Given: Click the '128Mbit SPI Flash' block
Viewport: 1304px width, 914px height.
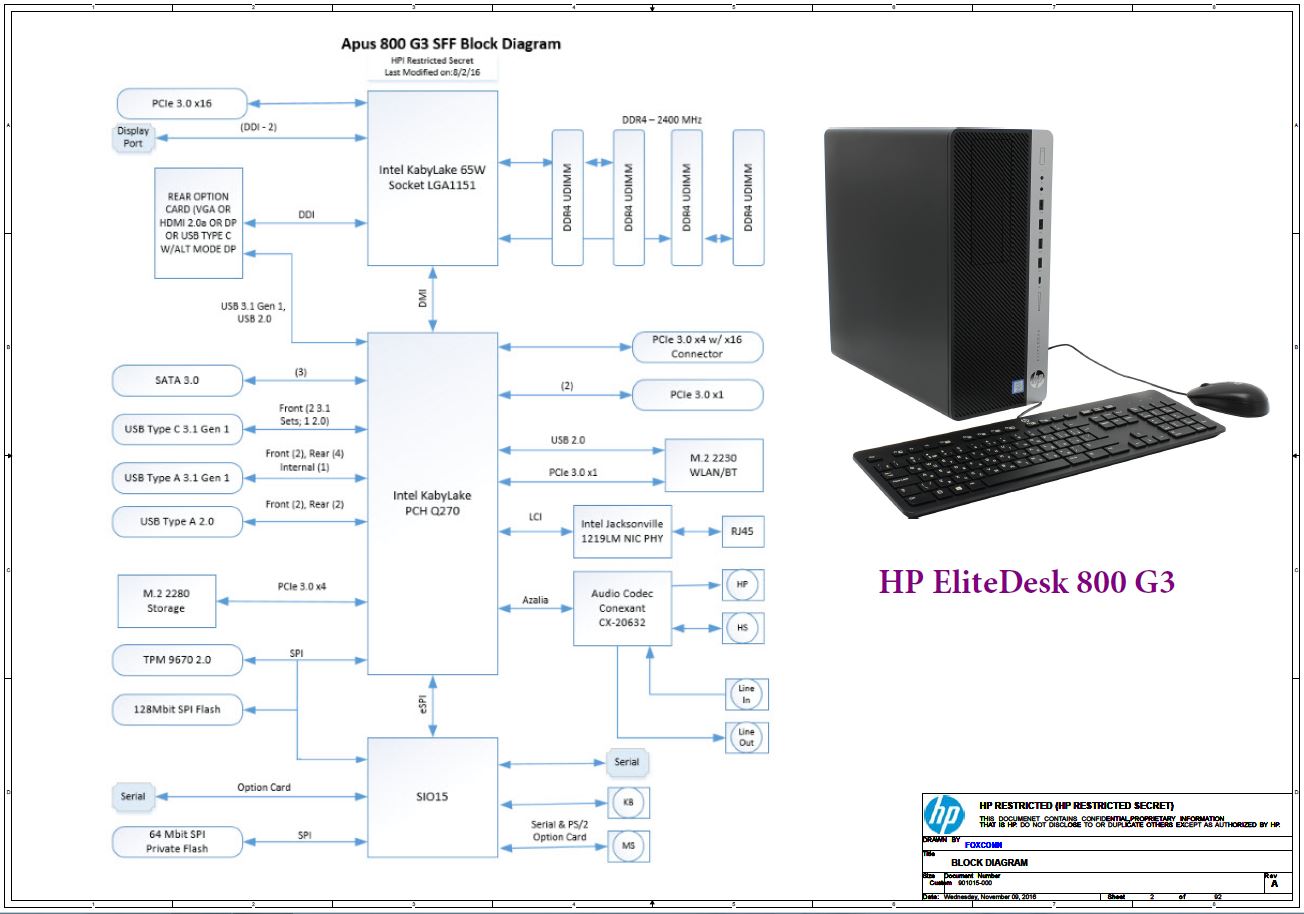Looking at the screenshot, I should 178,710.
